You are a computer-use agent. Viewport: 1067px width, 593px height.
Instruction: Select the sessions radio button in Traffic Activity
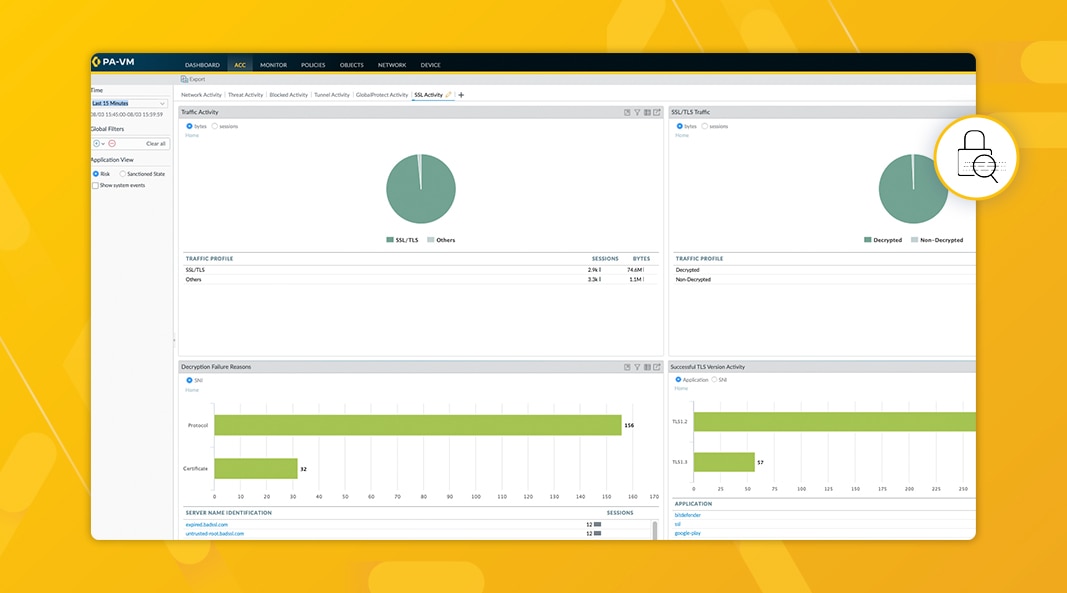tap(215, 126)
